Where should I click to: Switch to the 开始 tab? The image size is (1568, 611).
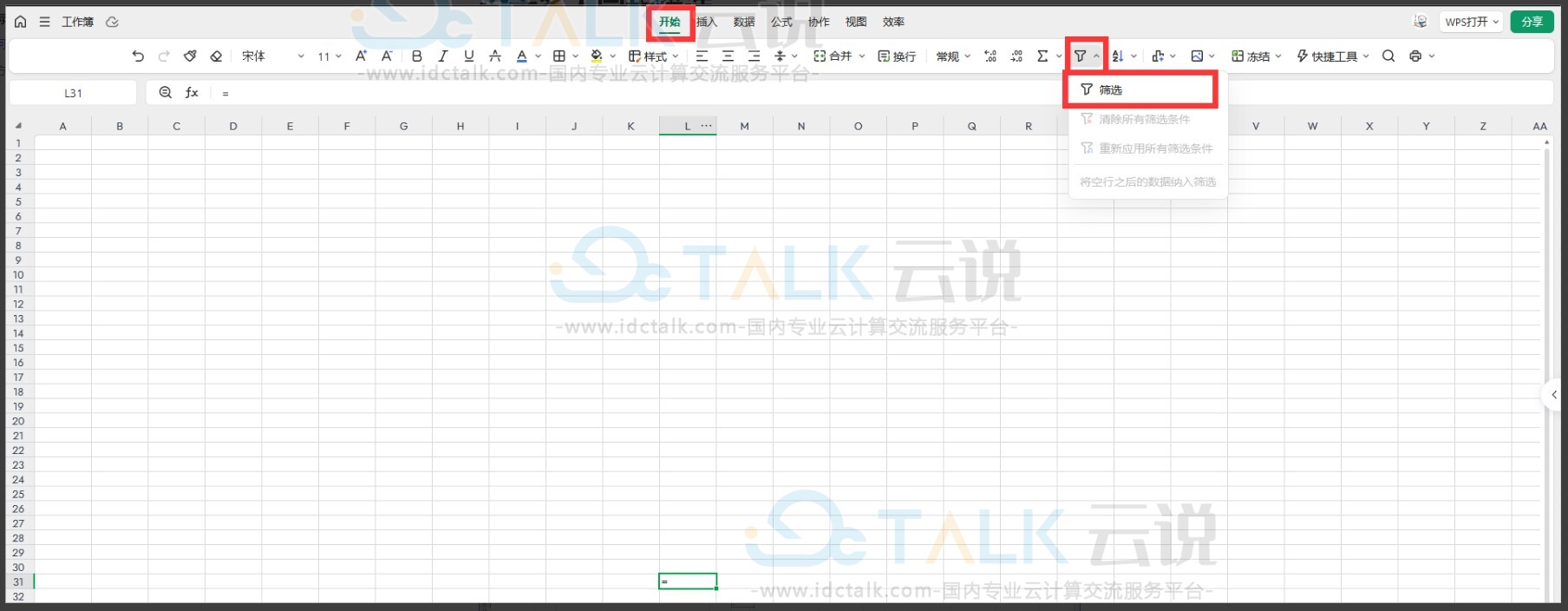point(670,22)
